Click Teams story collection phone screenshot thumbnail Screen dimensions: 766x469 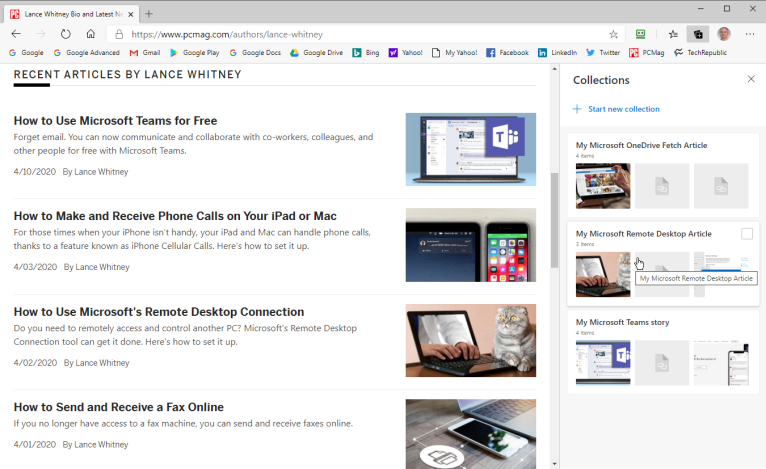tap(721, 363)
